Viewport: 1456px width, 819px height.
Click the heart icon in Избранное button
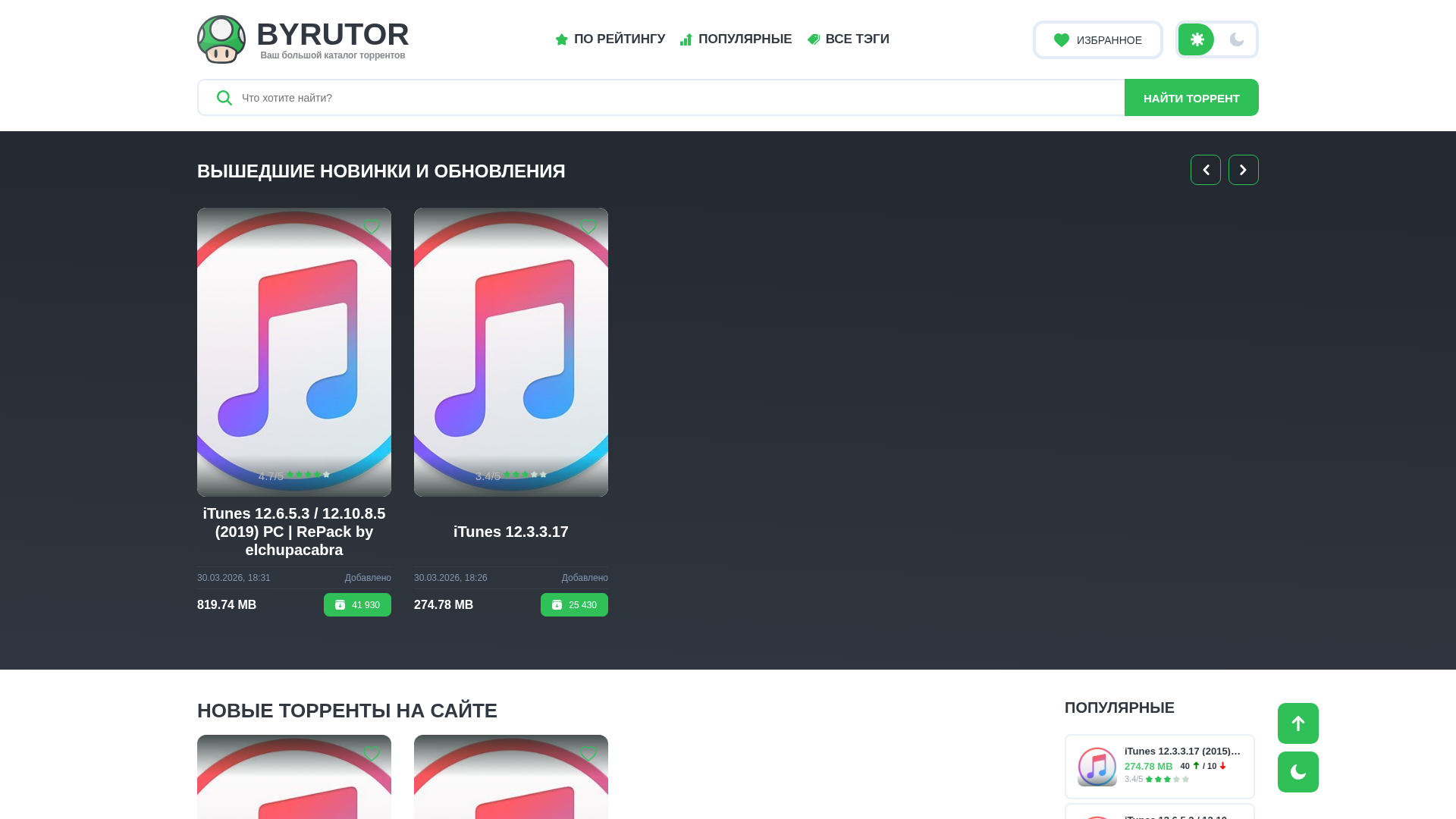point(1062,40)
